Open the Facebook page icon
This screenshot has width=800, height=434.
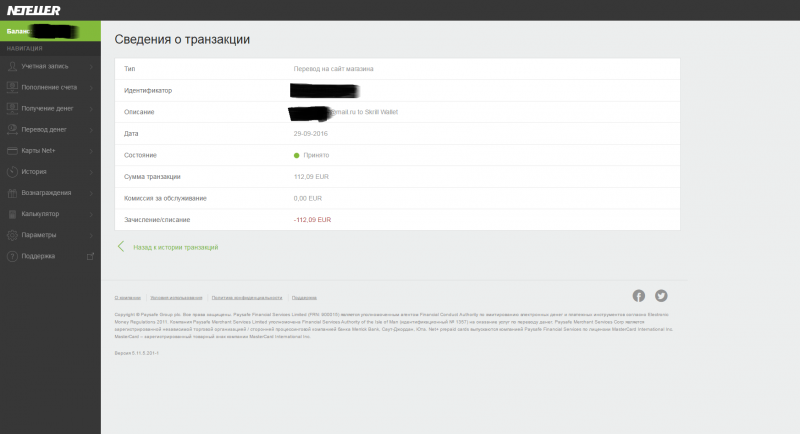pyautogui.click(x=639, y=296)
